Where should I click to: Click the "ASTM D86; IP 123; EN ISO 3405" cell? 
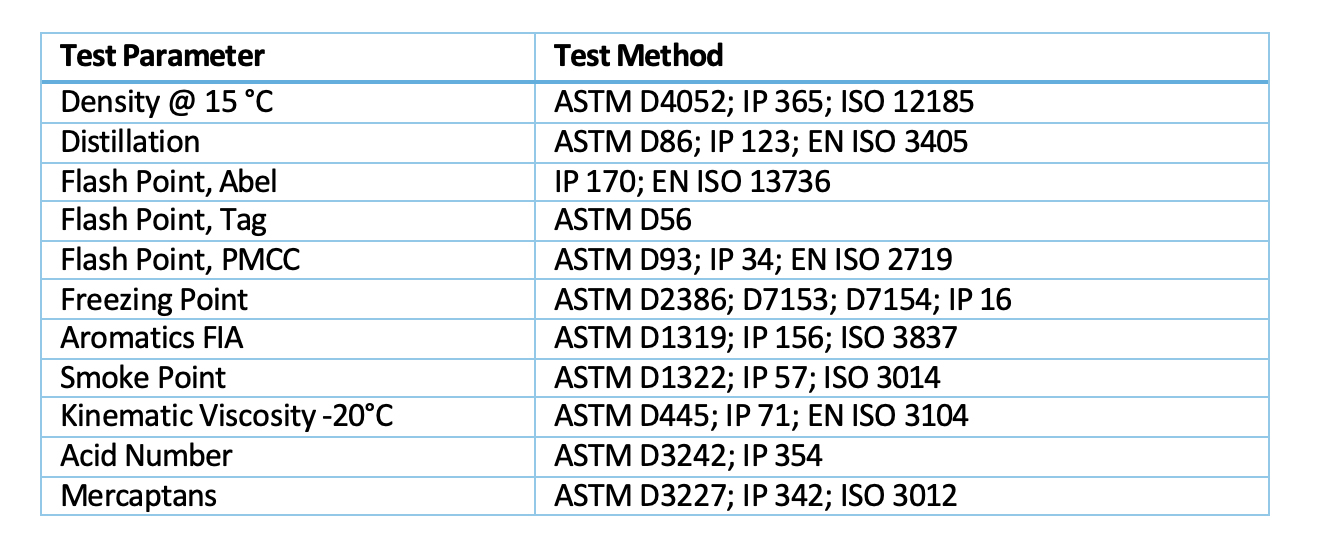[x=761, y=142]
